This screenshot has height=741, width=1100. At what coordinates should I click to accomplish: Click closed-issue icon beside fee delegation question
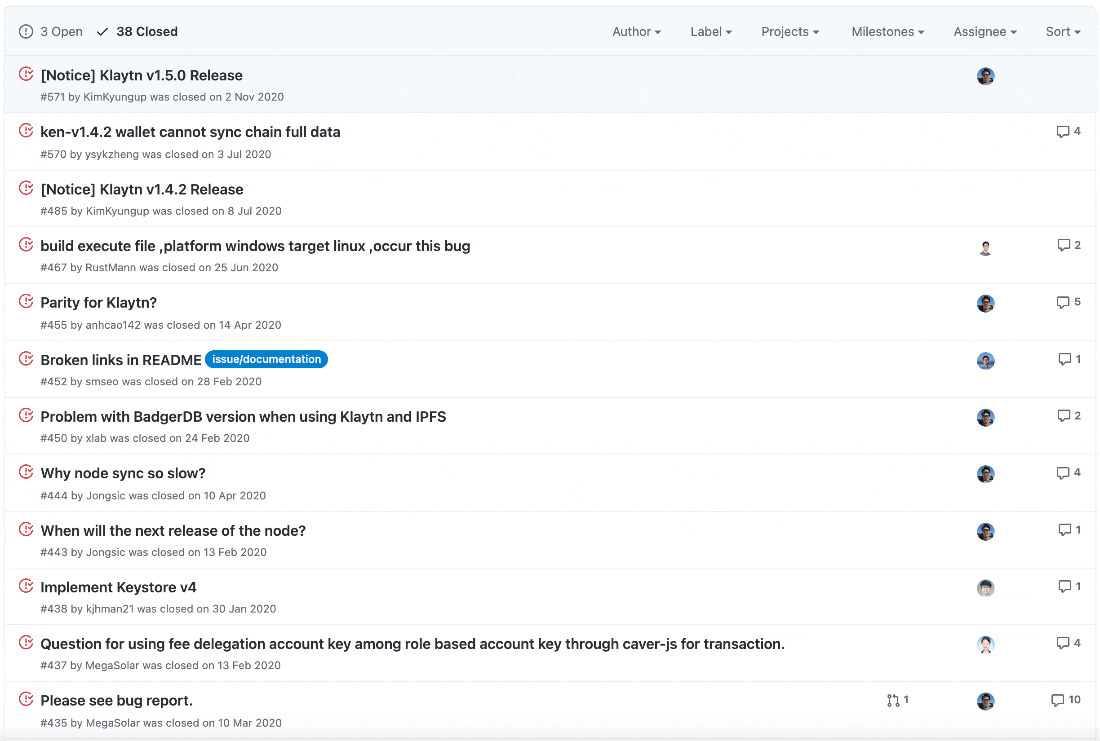[x=26, y=643]
